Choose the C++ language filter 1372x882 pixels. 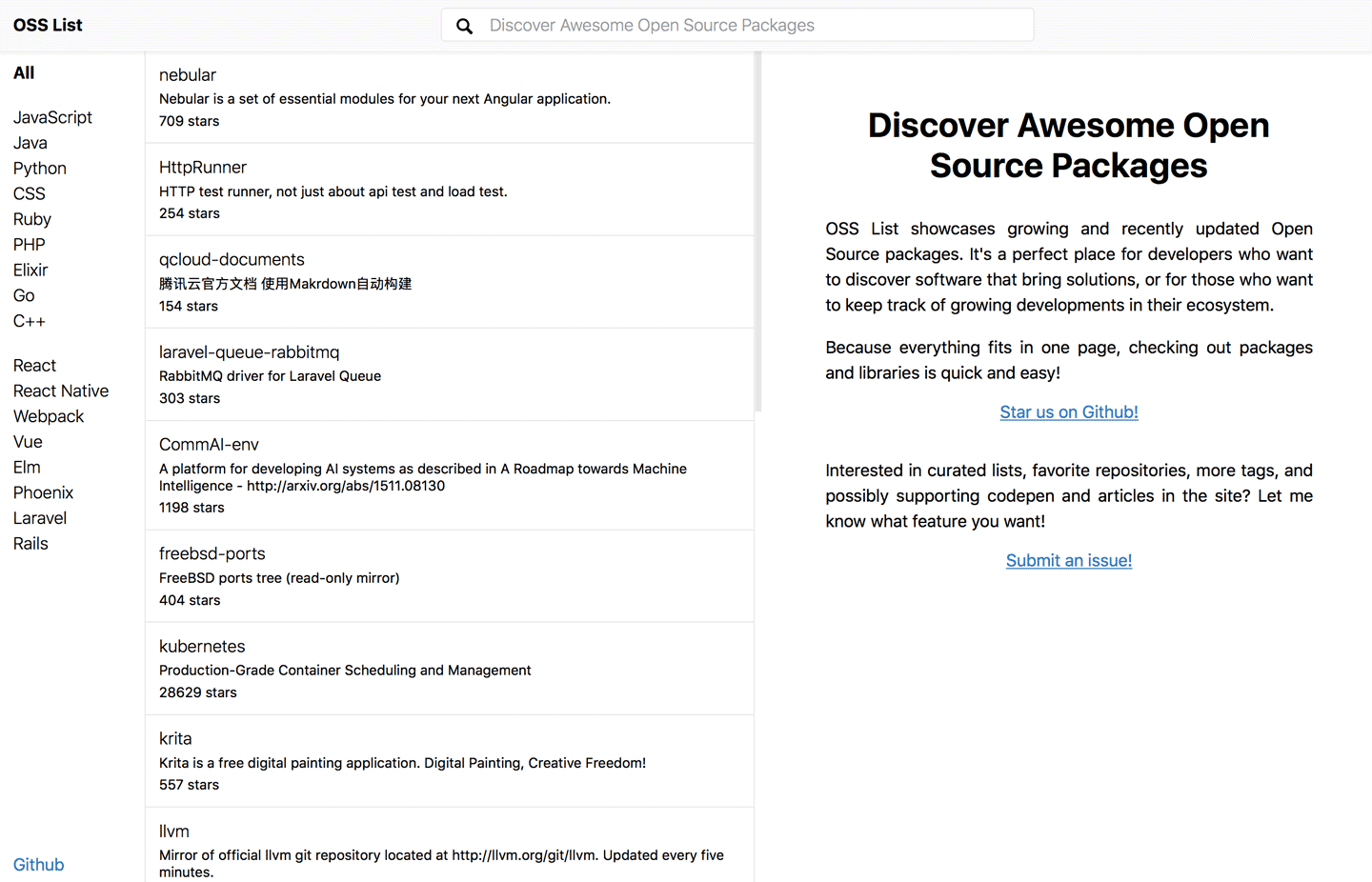pyautogui.click(x=30, y=321)
